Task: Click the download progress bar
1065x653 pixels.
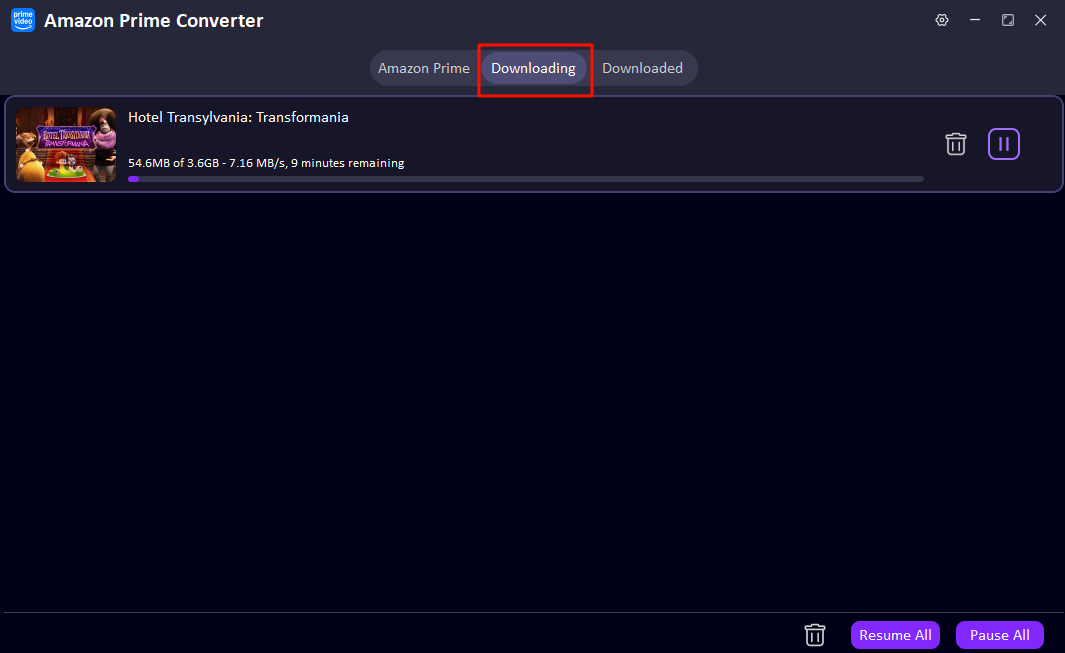Action: [527, 179]
